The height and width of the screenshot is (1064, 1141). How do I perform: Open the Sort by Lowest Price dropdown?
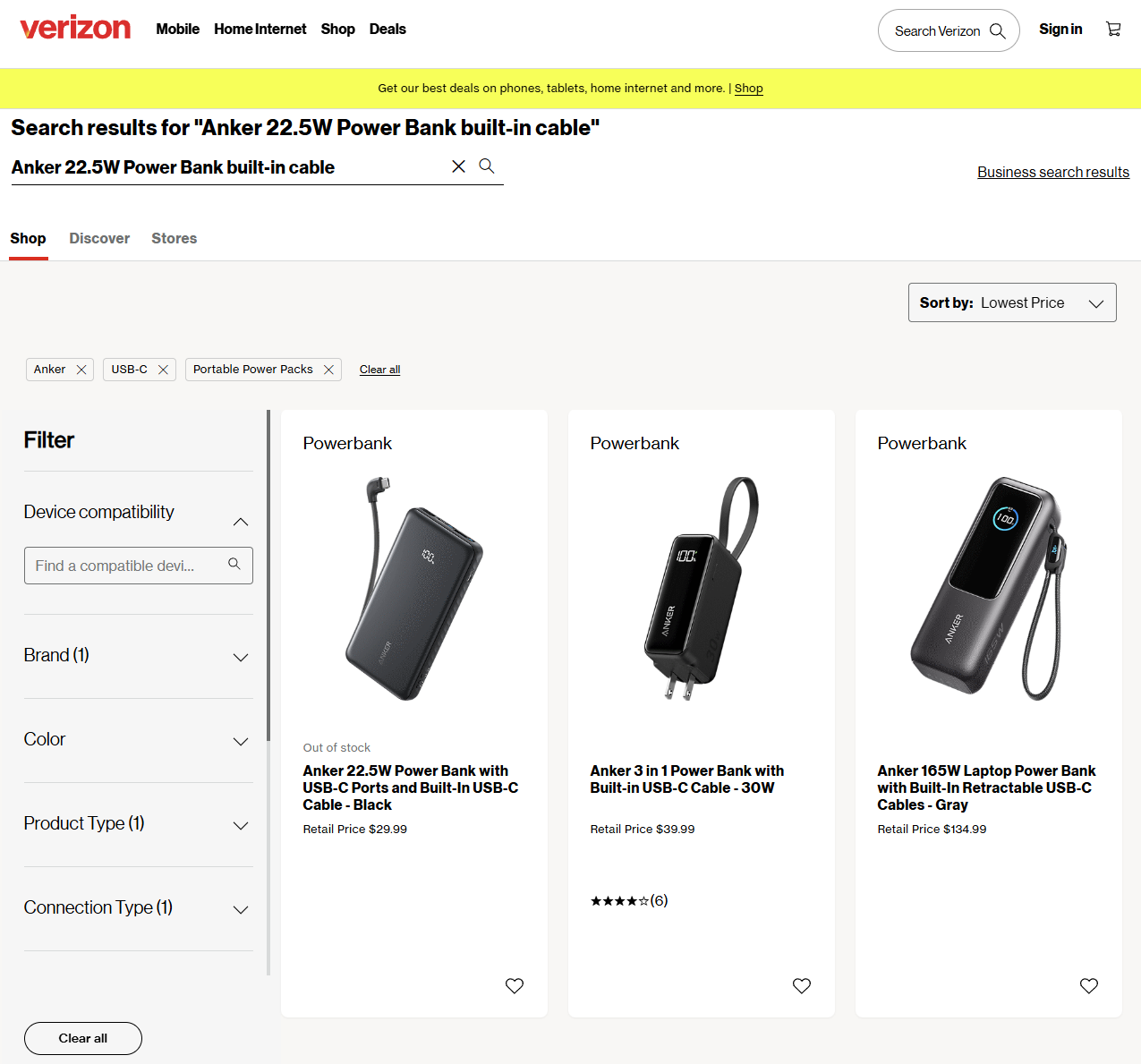click(1011, 302)
